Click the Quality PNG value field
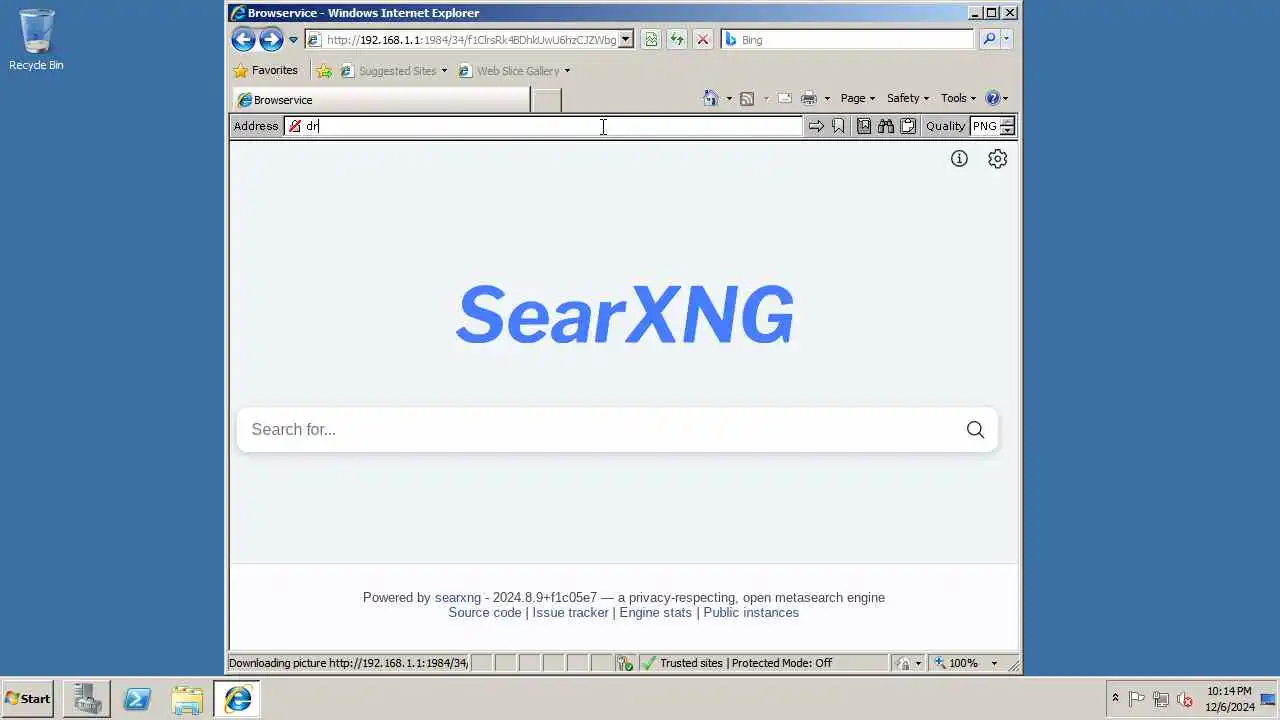This screenshot has height=720, width=1280. click(985, 126)
